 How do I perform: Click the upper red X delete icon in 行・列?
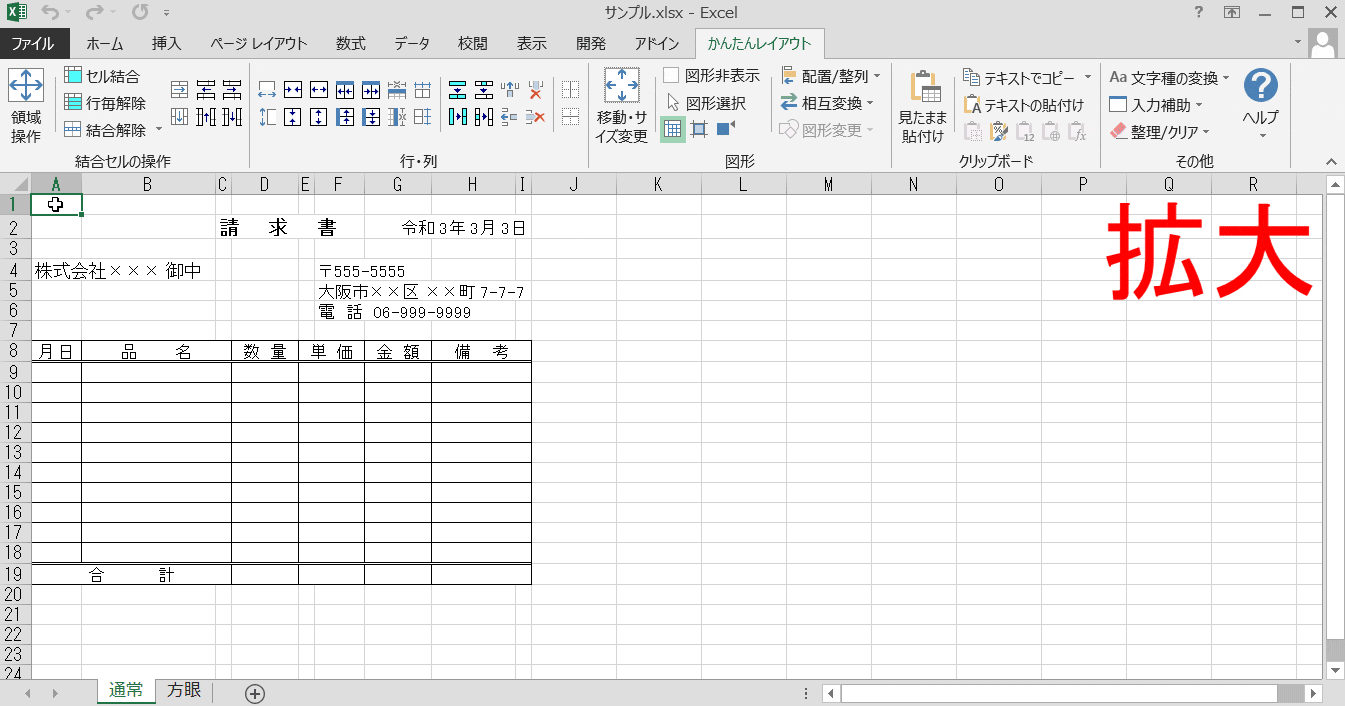(x=535, y=90)
